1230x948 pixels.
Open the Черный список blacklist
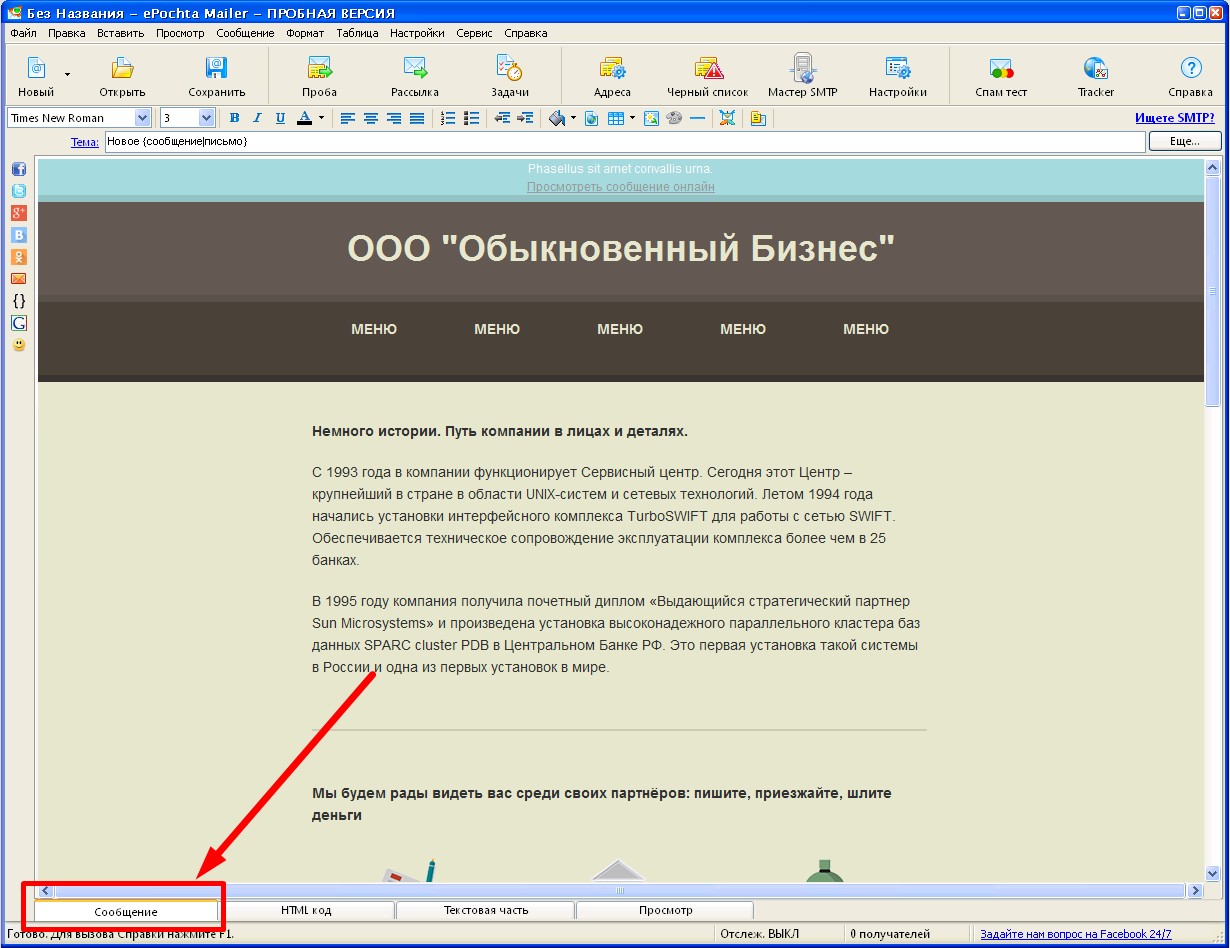[708, 76]
